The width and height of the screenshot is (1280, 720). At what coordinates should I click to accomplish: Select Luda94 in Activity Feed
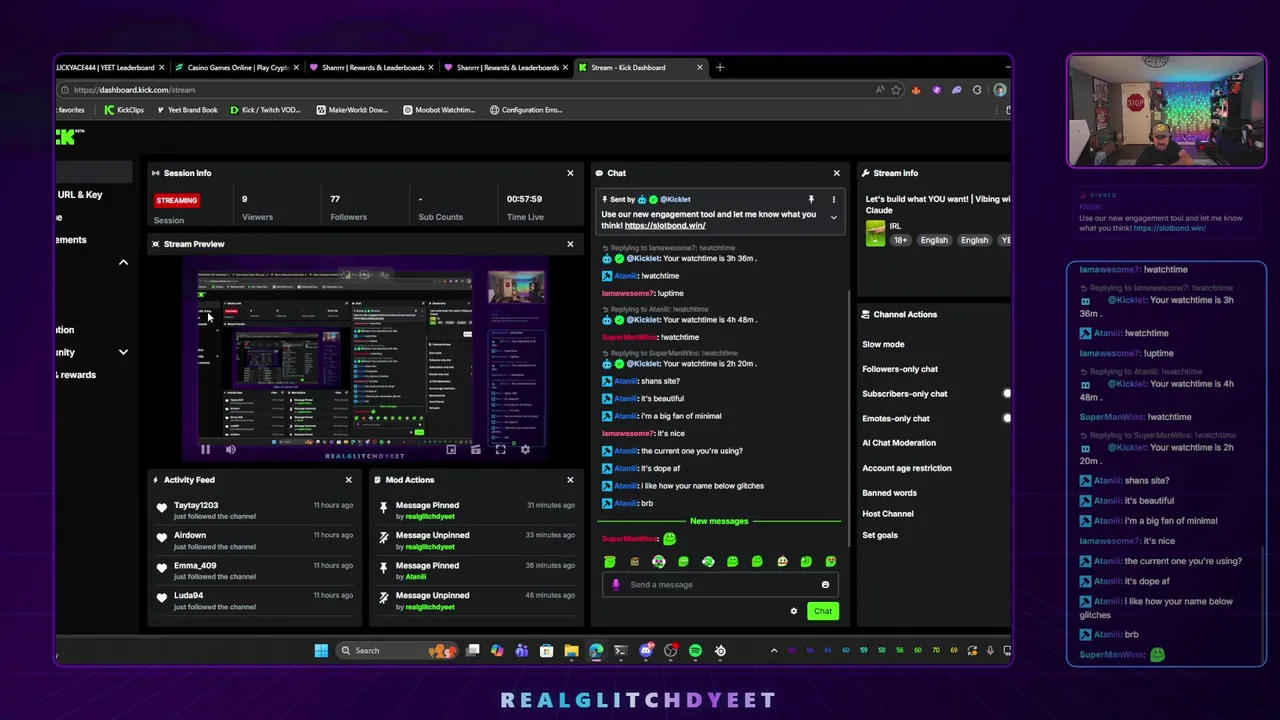tap(188, 596)
